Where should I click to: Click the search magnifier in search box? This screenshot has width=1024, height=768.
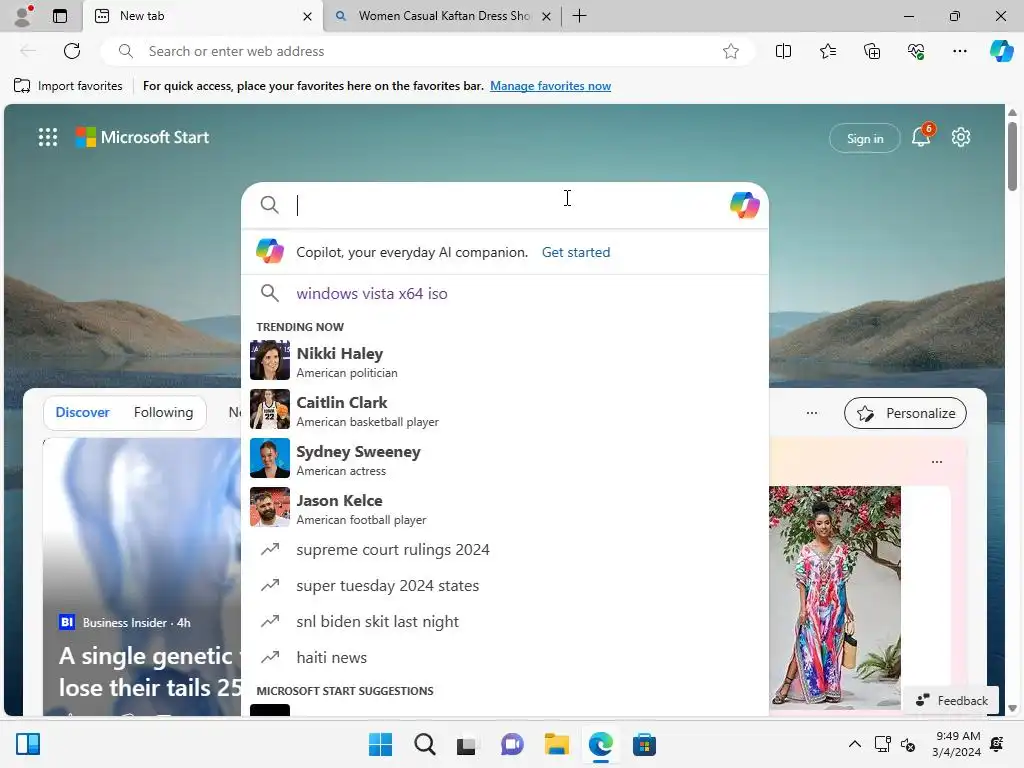pyautogui.click(x=269, y=205)
